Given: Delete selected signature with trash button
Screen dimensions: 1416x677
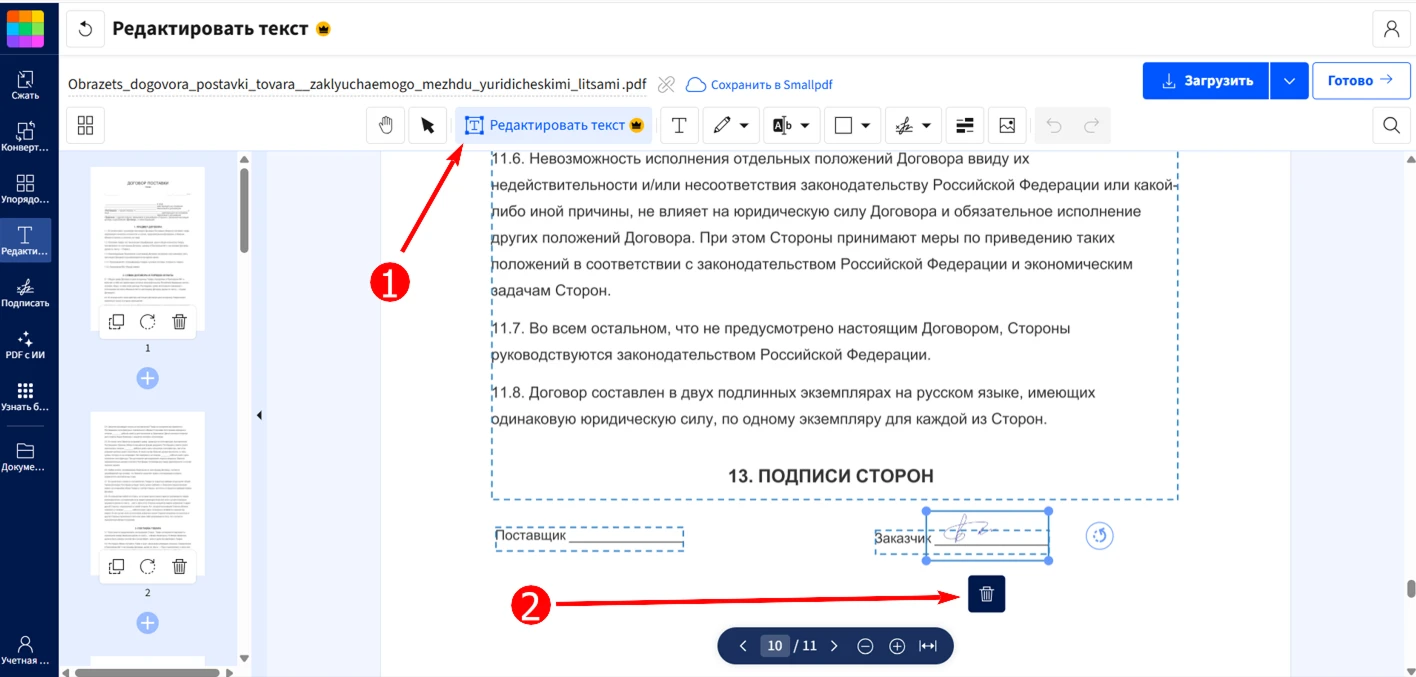Looking at the screenshot, I should tap(986, 594).
